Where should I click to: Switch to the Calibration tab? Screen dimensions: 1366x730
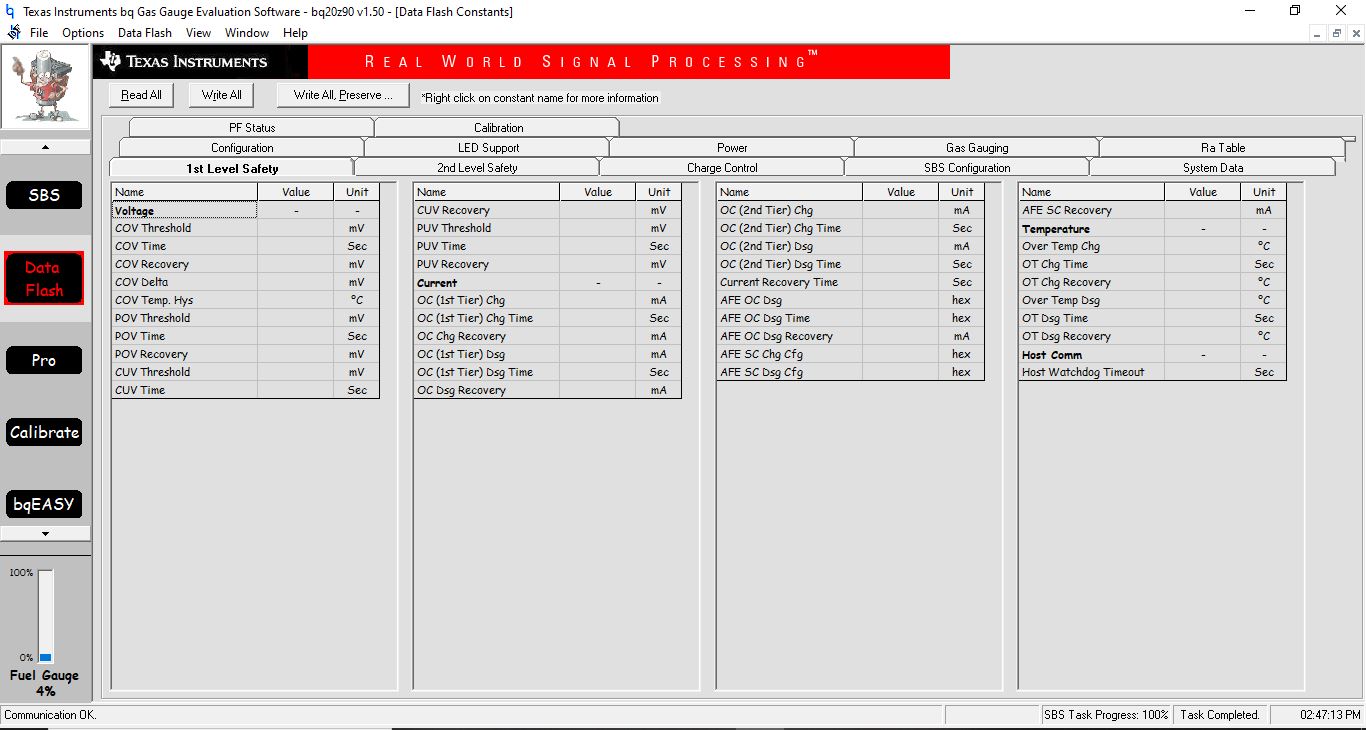coord(498,128)
